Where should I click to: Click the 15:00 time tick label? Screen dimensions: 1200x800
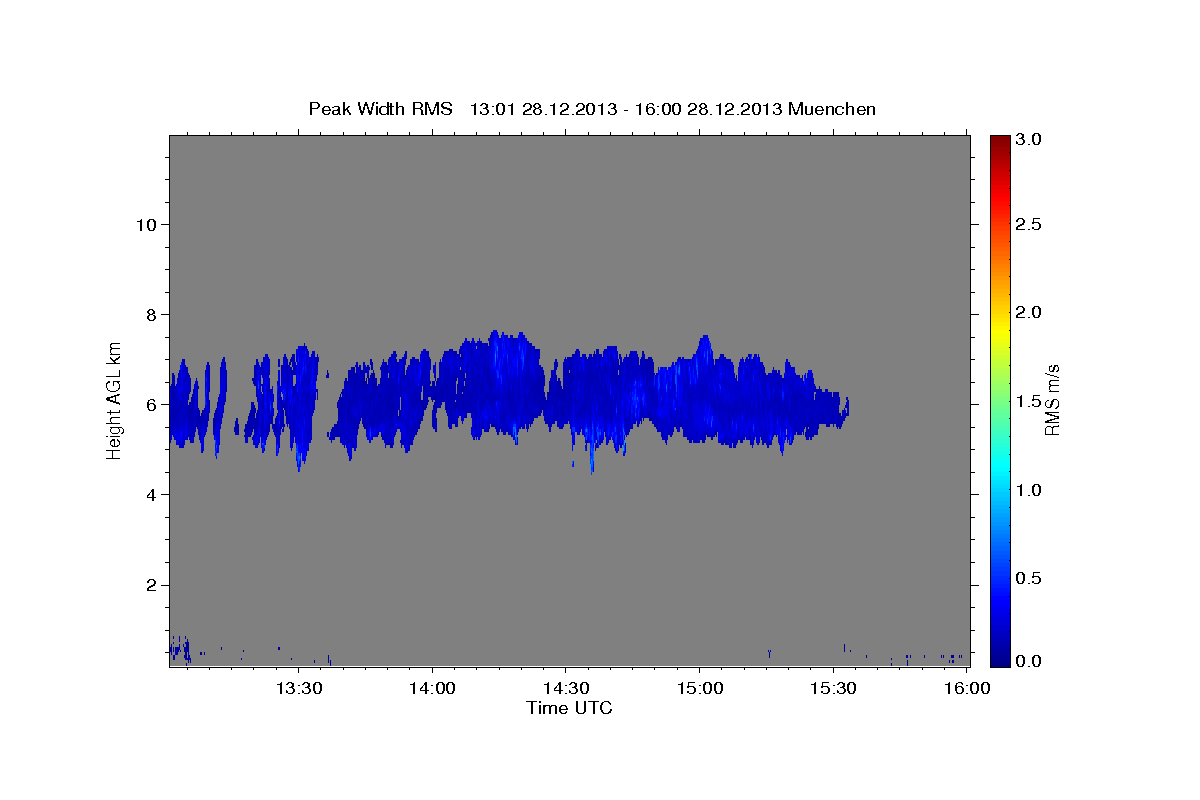tap(699, 689)
